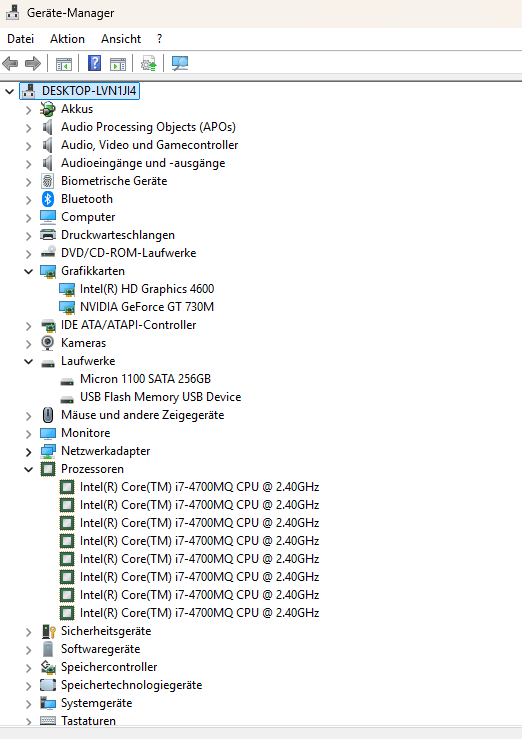Click the Prozessoren chip icon
Viewport: 522px width, 739px height.
48,469
